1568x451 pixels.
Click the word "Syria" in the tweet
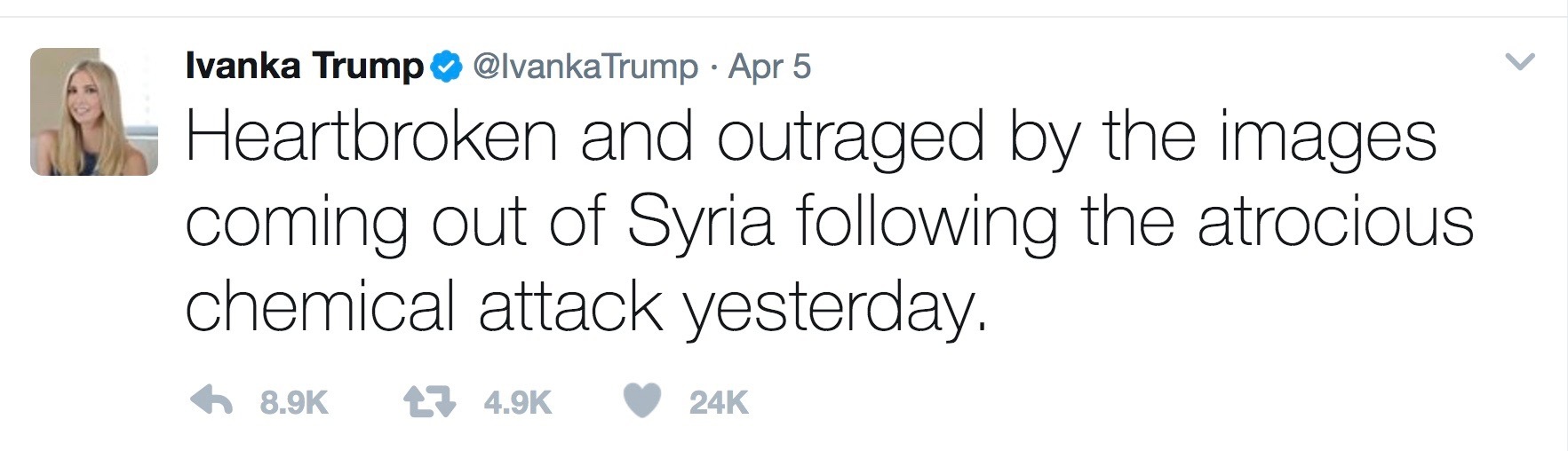(700, 222)
